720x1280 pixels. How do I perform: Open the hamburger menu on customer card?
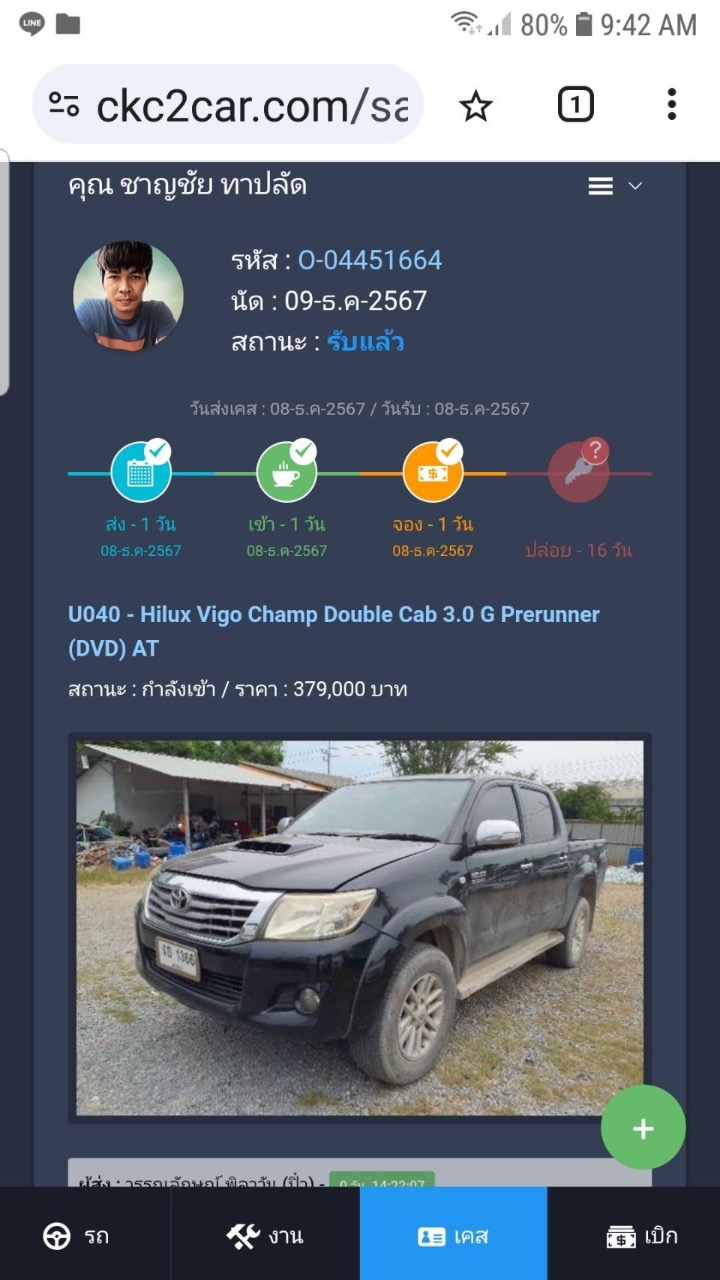click(600, 186)
